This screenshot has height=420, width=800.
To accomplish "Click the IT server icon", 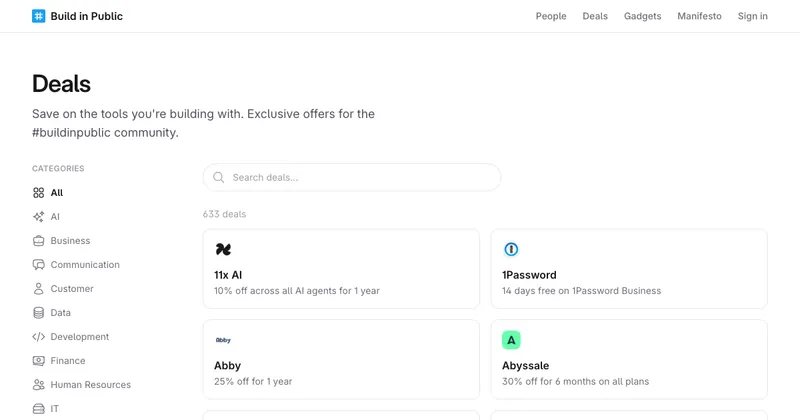I will [39, 409].
